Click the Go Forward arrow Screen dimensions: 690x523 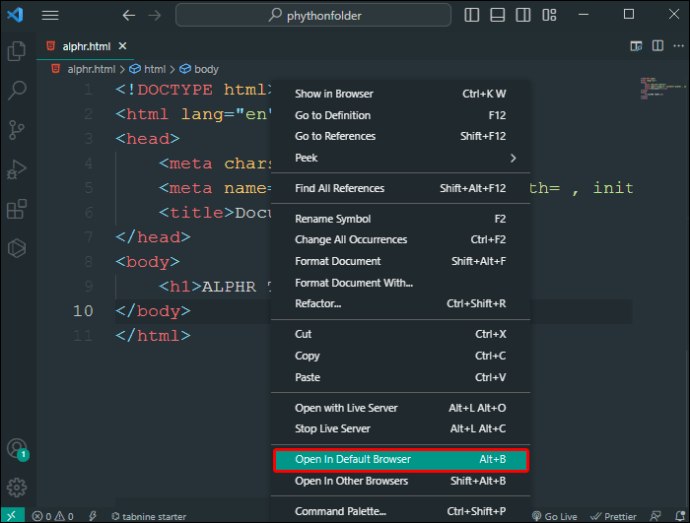click(x=154, y=15)
